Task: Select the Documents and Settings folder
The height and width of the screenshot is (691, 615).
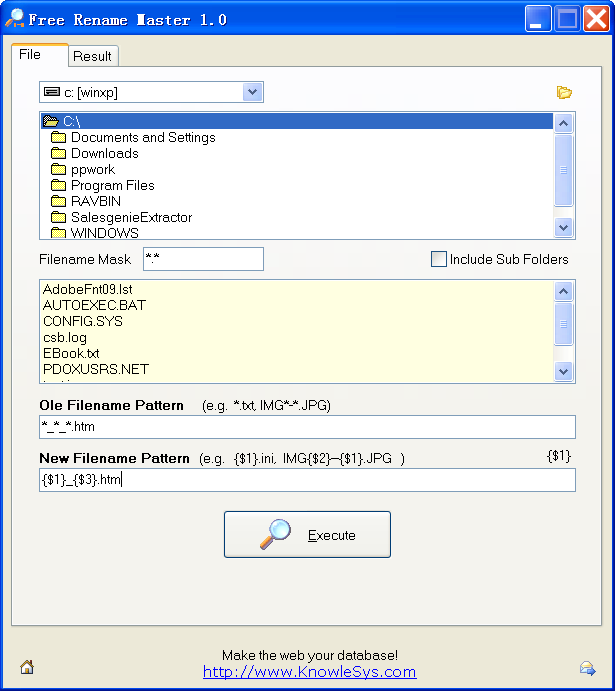Action: pyautogui.click(x=142, y=137)
